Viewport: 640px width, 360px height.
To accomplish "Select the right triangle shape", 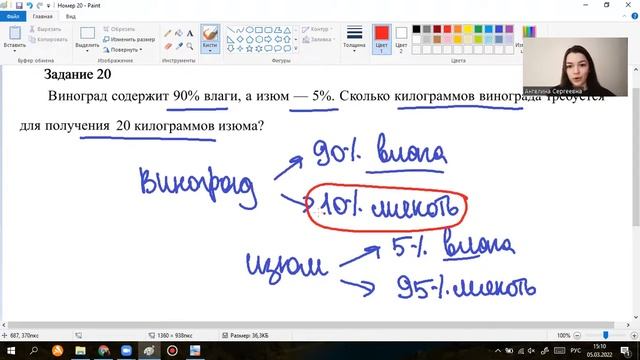I will (x=230, y=40).
